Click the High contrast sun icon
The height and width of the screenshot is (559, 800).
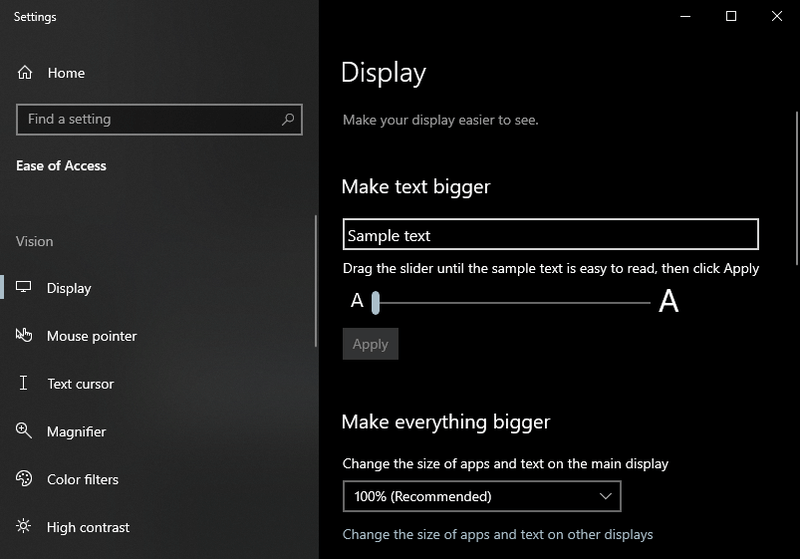coord(23,526)
